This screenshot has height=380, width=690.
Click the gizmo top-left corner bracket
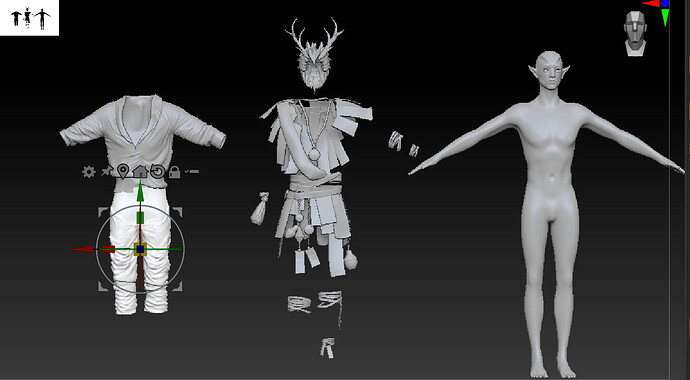(x=102, y=212)
